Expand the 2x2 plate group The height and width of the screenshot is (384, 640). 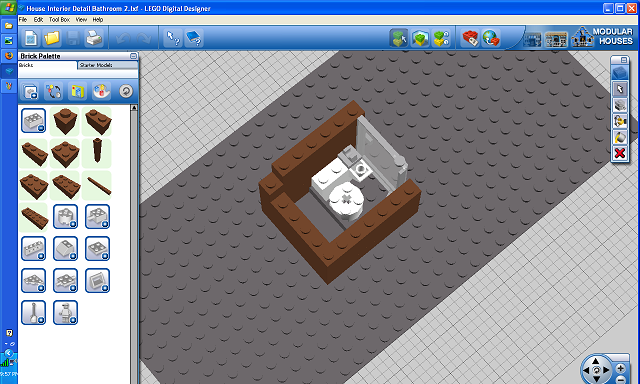pyautogui.click(x=97, y=249)
